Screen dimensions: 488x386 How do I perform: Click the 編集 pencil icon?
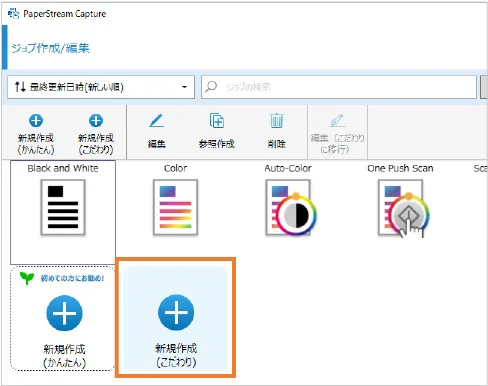[156, 121]
